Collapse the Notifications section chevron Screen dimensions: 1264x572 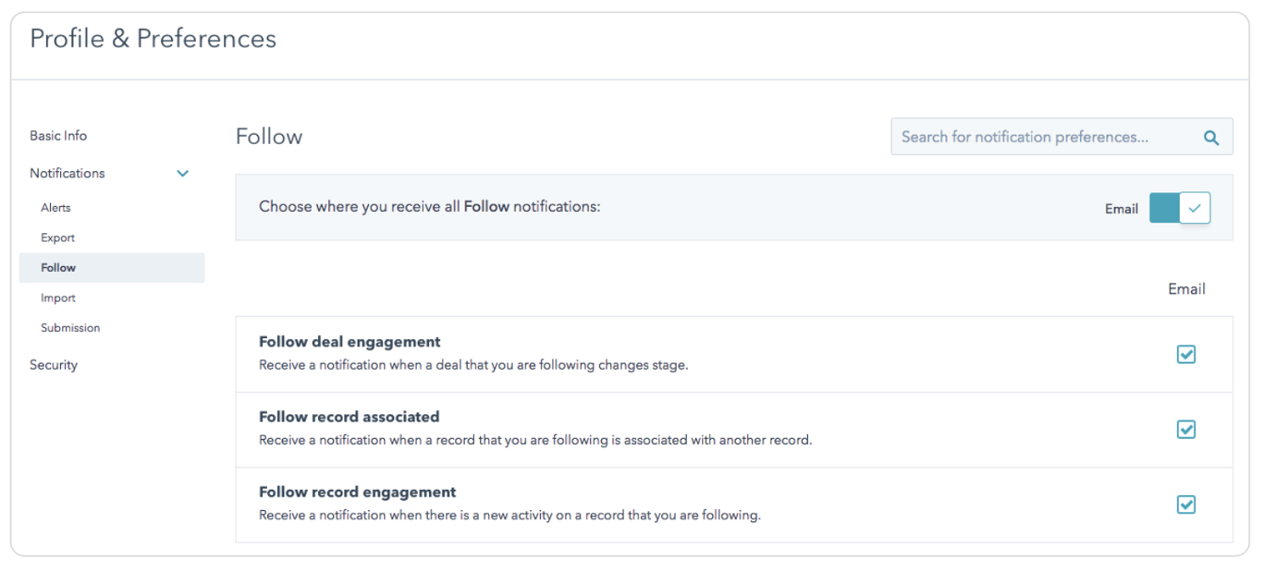[183, 174]
